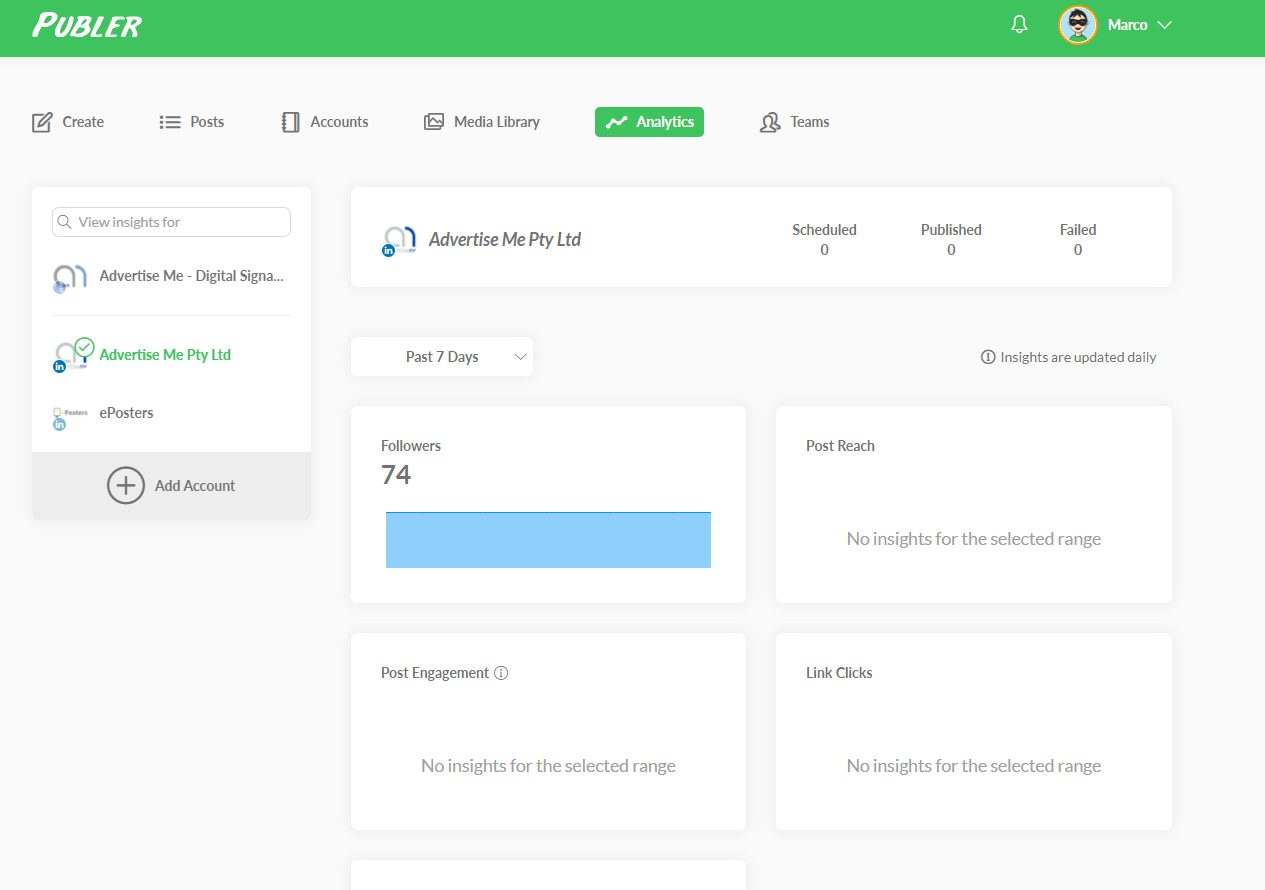1265x890 pixels.
Task: Select Advertise Me - Digital Signage account
Action: [x=190, y=275]
